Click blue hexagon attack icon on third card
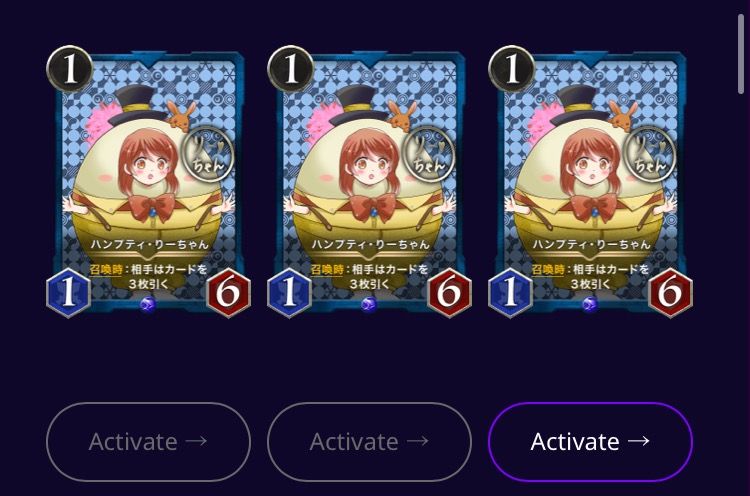This screenshot has width=750, height=496. click(x=510, y=293)
